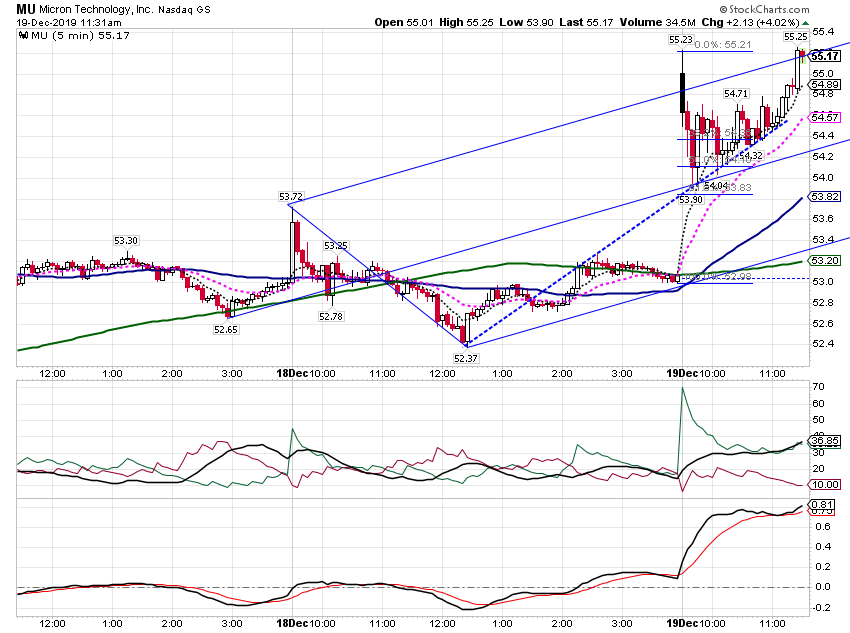Click the 53.30 price peak label
The image size is (850, 633).
[x=126, y=241]
